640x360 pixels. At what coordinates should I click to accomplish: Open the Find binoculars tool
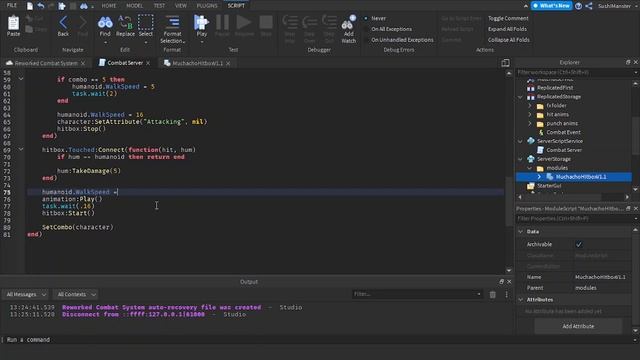point(105,23)
